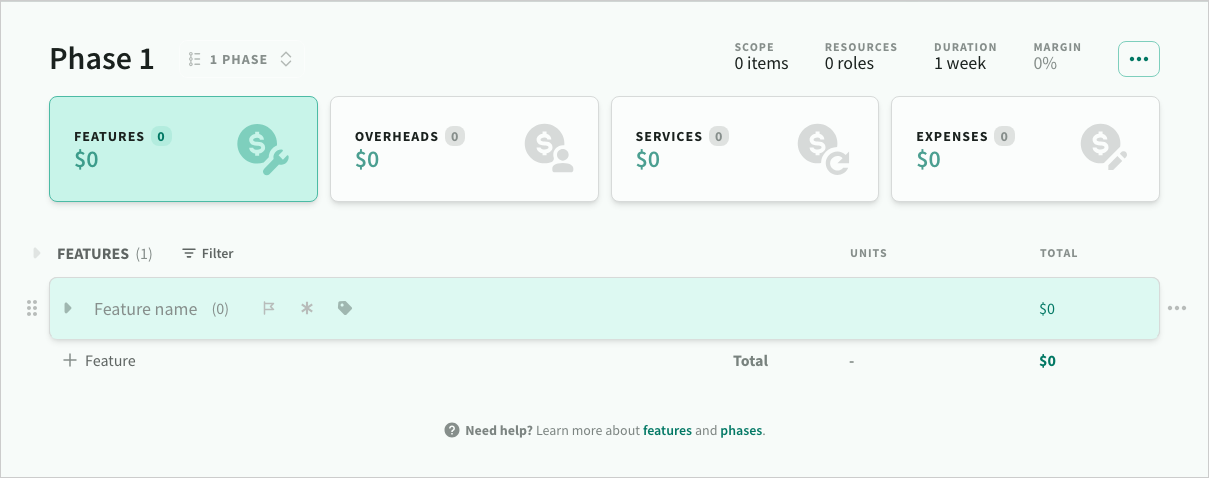Click the drag handle beside Feature name
Screen dimensions: 1209x478
(x=31, y=309)
